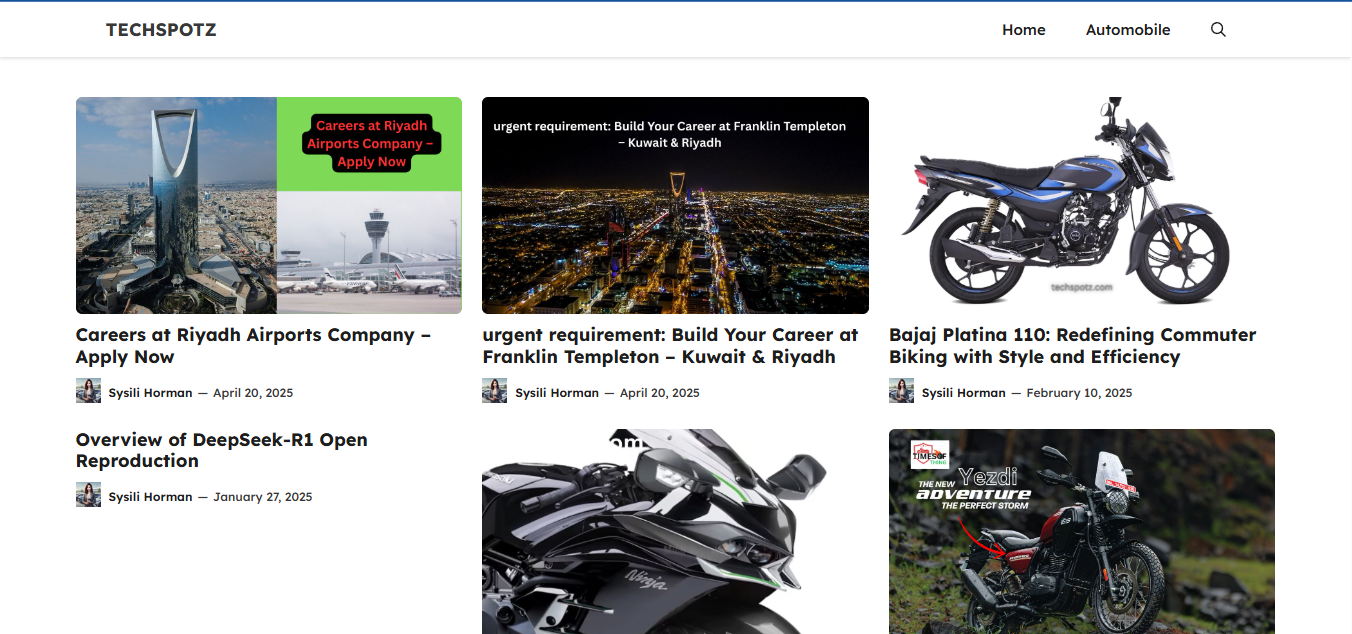Click author avatar under Riyadh Airports post

[88, 391]
